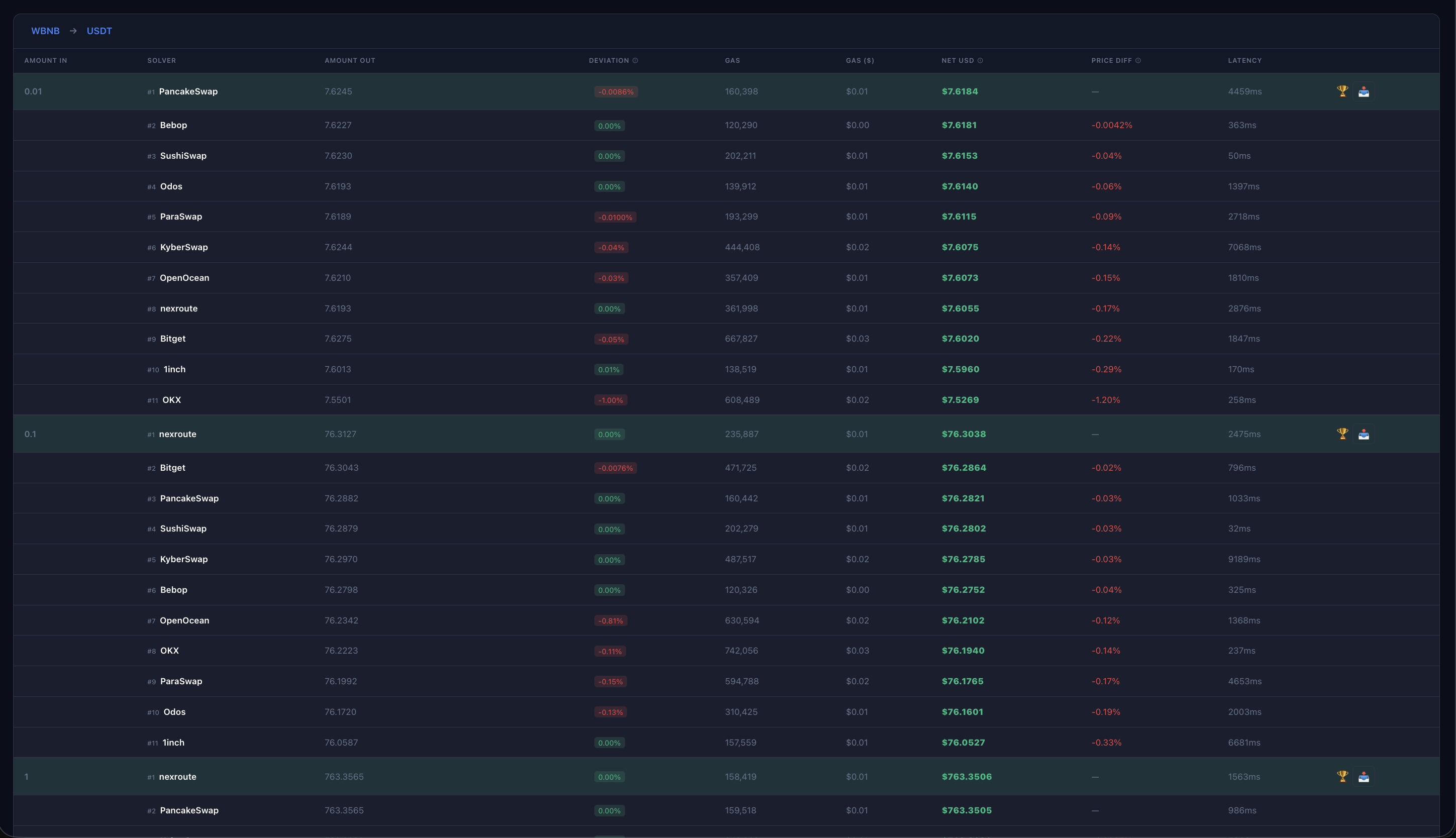The width and height of the screenshot is (1456, 838).
Task: Click the -1.00% deviation badge in the OKX row
Action: [610, 400]
